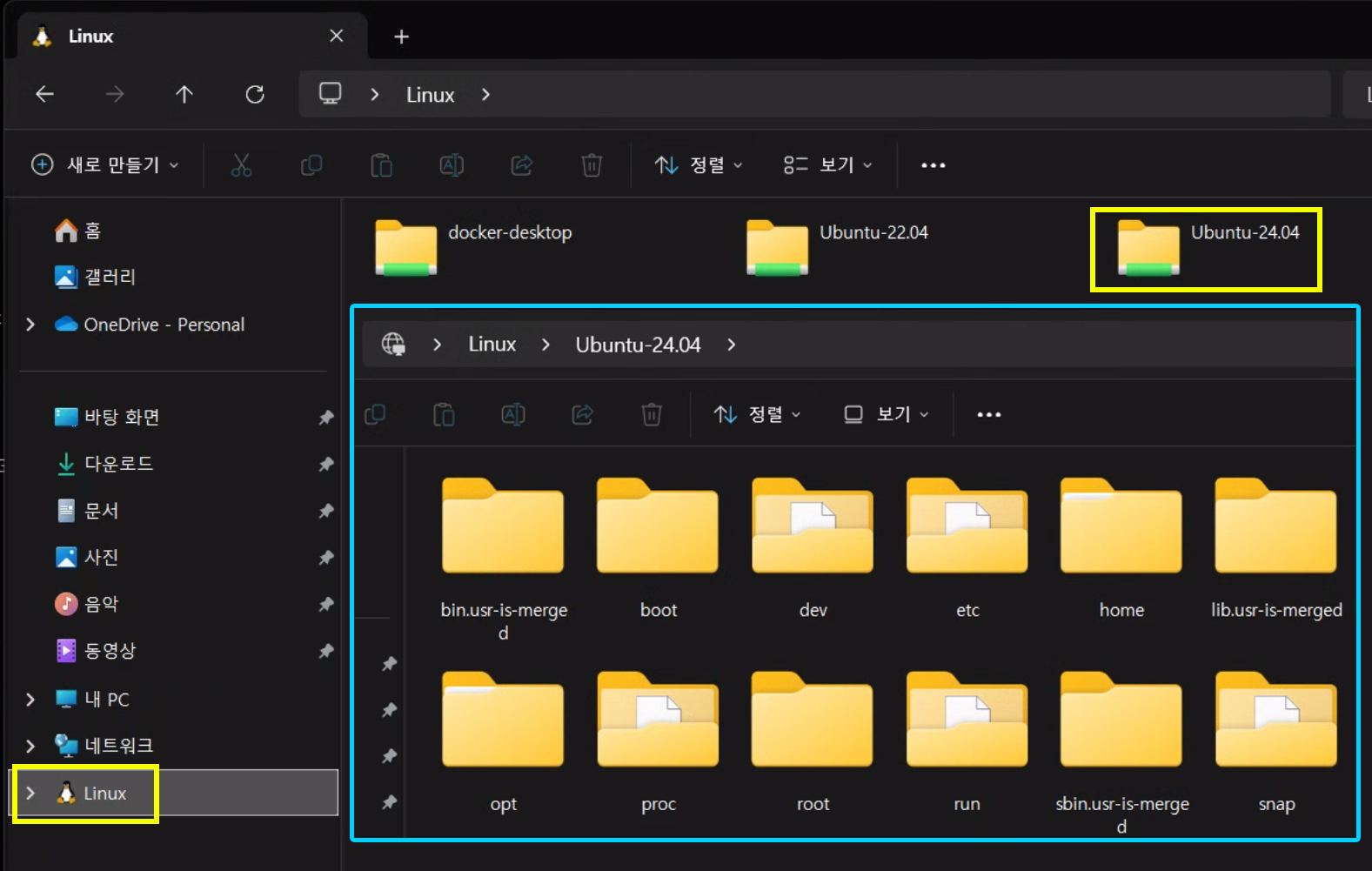Select the proc folder
Screen dimensions: 1372x871
click(x=658, y=742)
